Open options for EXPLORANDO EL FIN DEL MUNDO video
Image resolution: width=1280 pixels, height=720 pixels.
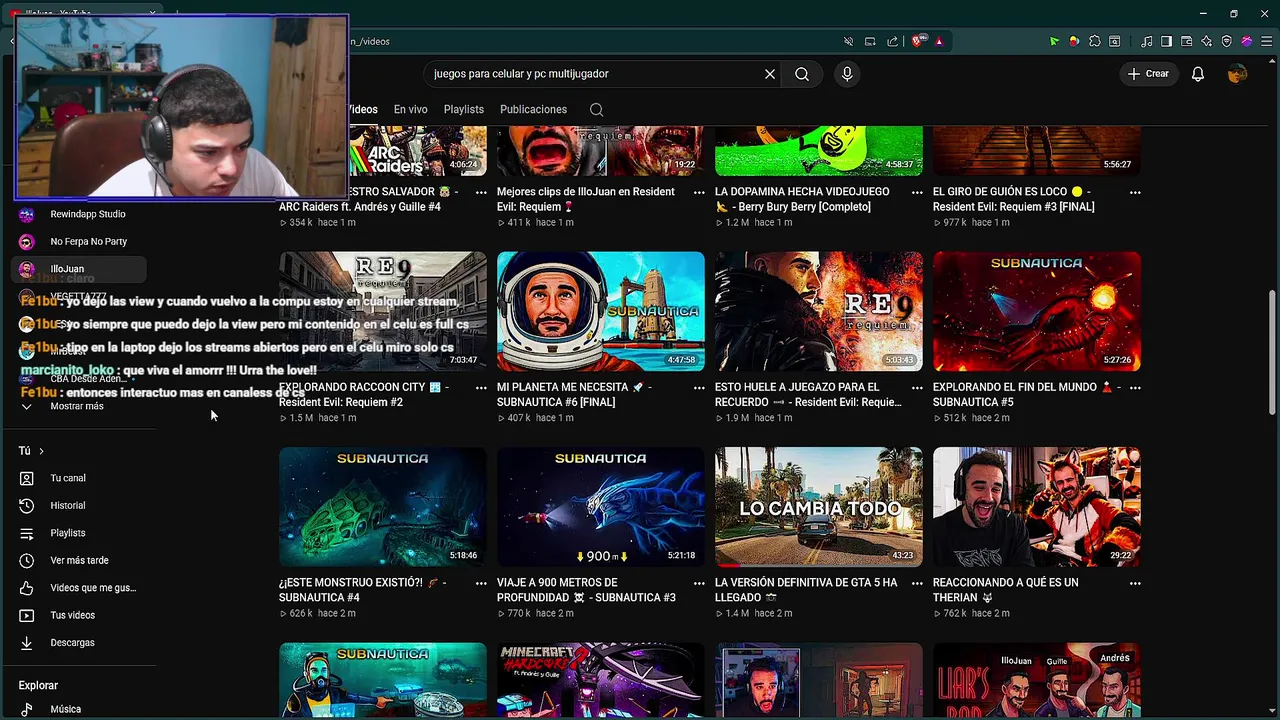coord(1135,387)
